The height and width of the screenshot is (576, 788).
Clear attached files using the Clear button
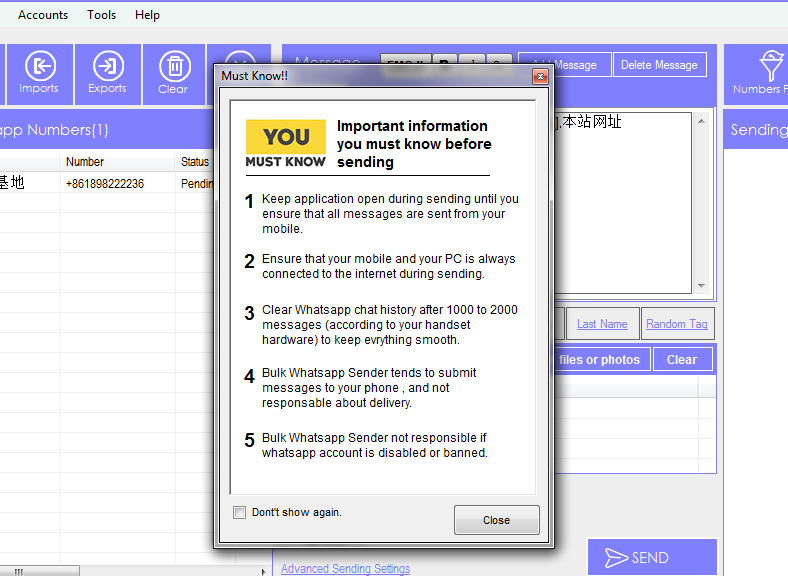point(682,360)
